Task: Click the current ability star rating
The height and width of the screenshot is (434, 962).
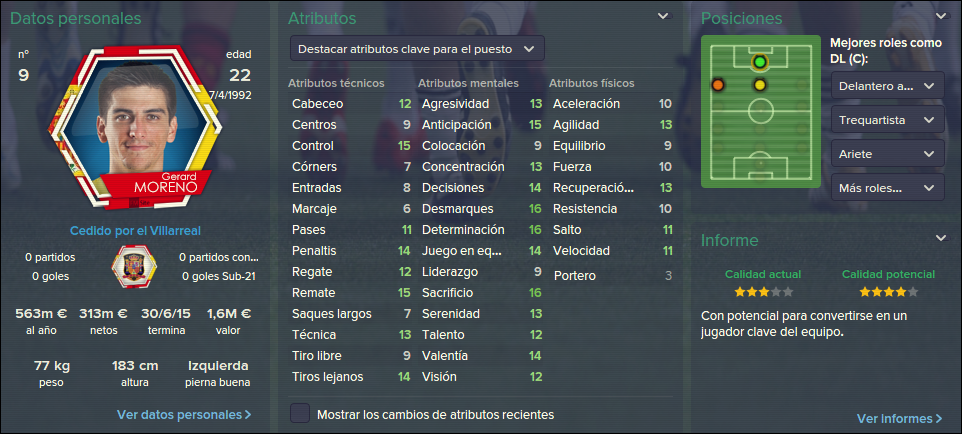Action: pos(763,292)
